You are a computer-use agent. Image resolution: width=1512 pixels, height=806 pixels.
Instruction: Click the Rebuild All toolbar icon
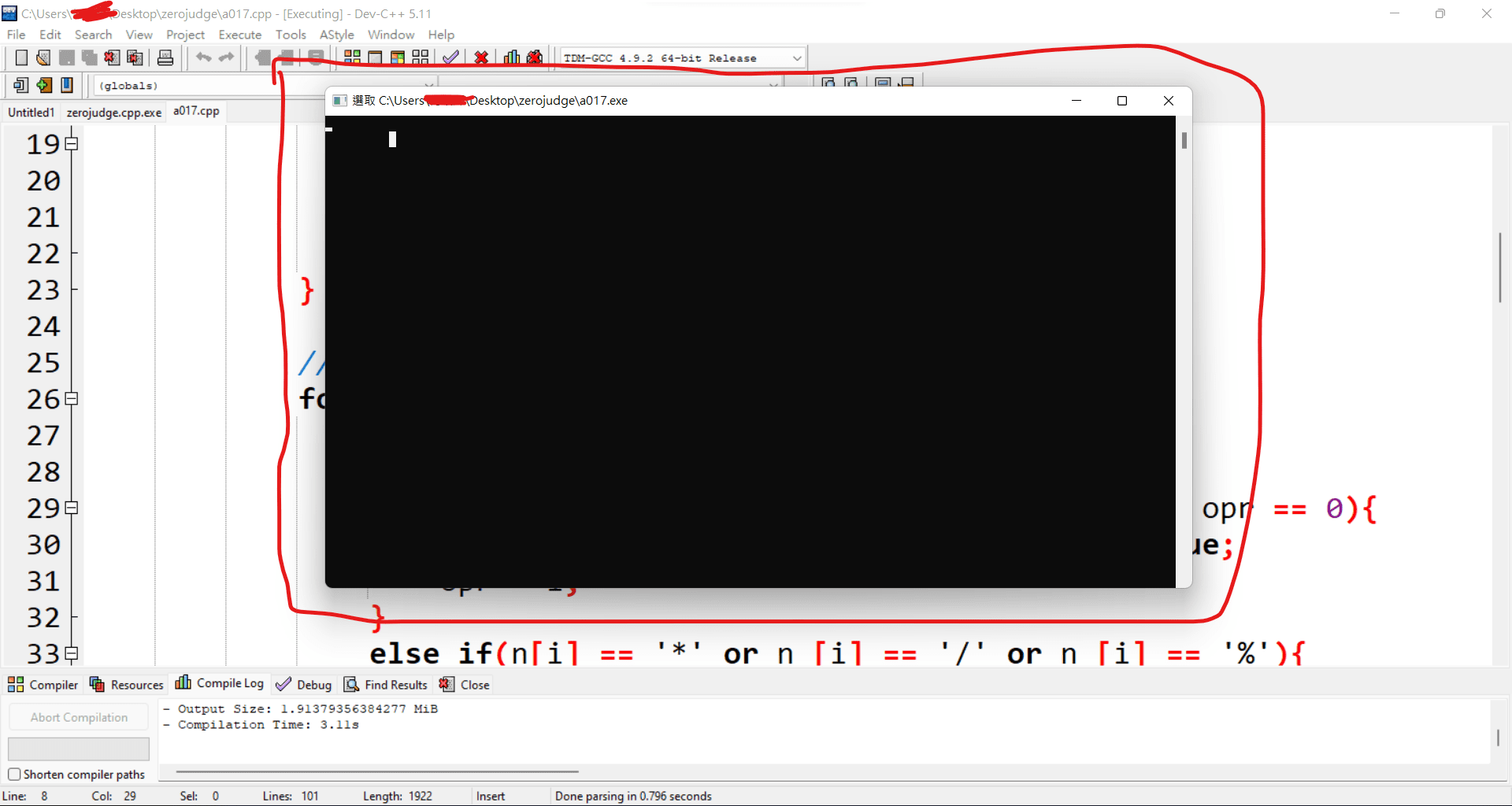[x=421, y=57]
